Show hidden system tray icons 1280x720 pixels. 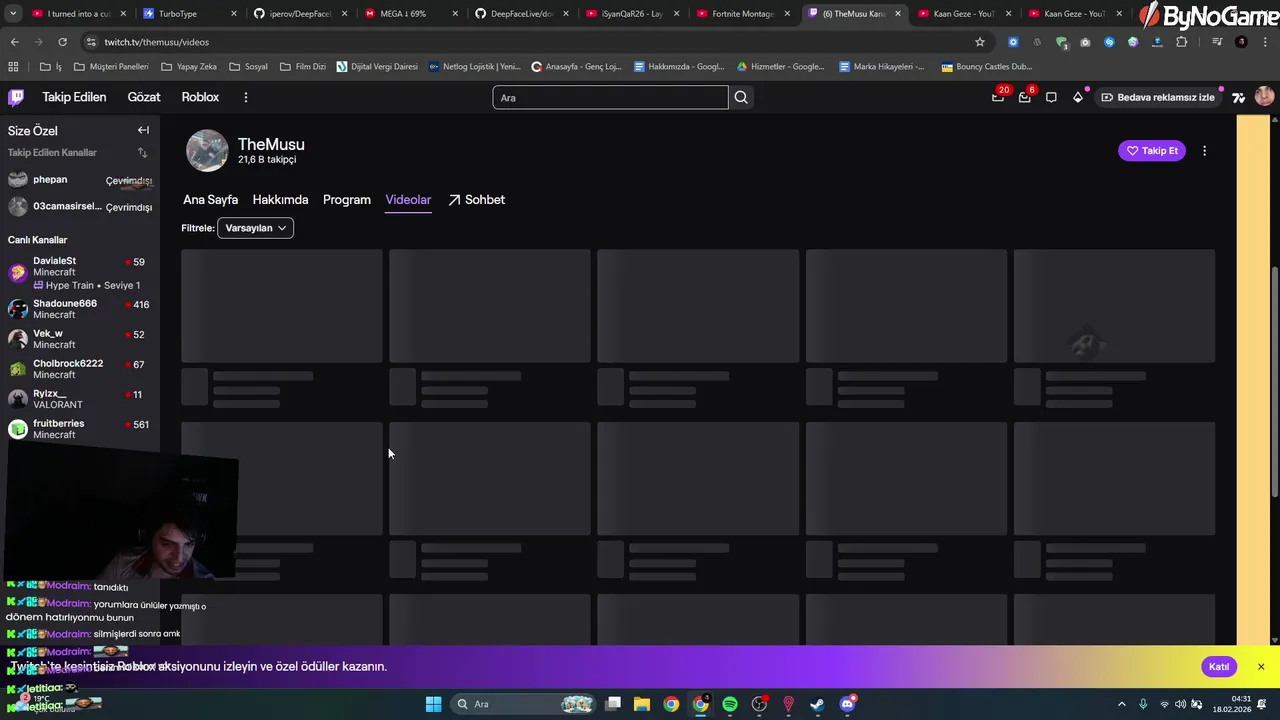[1121, 704]
